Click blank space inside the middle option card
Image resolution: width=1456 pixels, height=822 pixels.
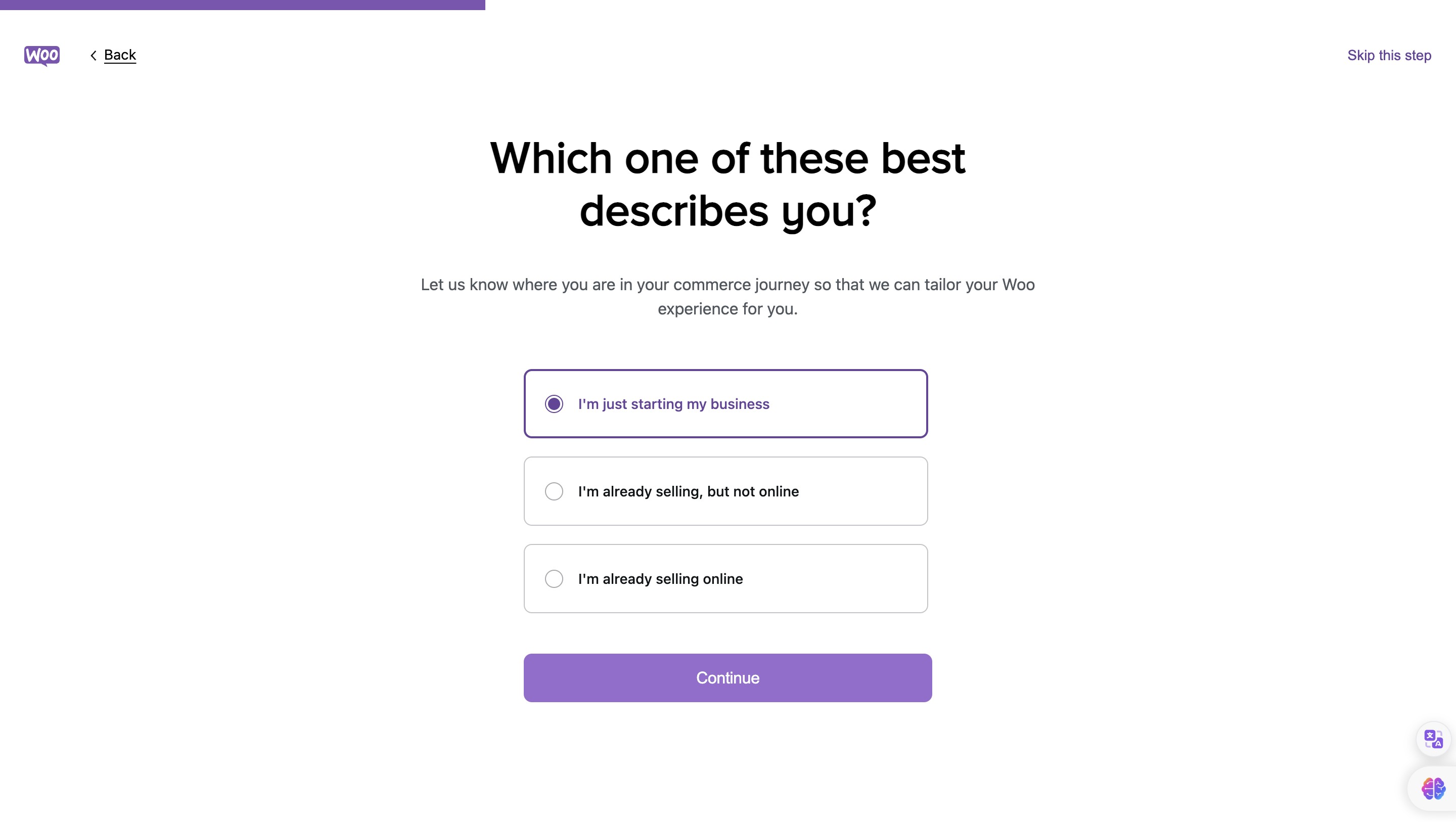pos(865,491)
